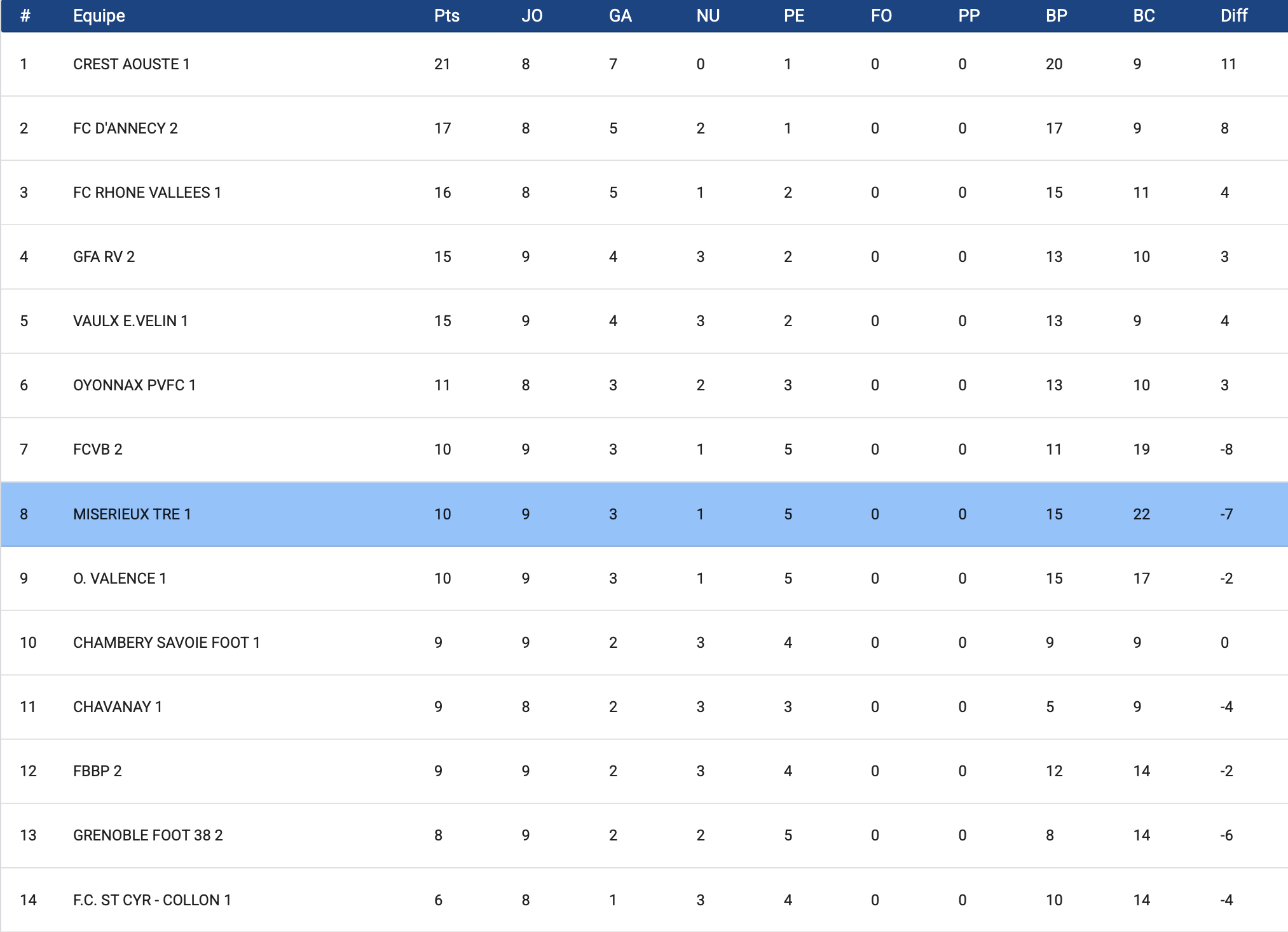Select the PE column header
Viewport: 1288px width, 932px height.
[x=793, y=16]
